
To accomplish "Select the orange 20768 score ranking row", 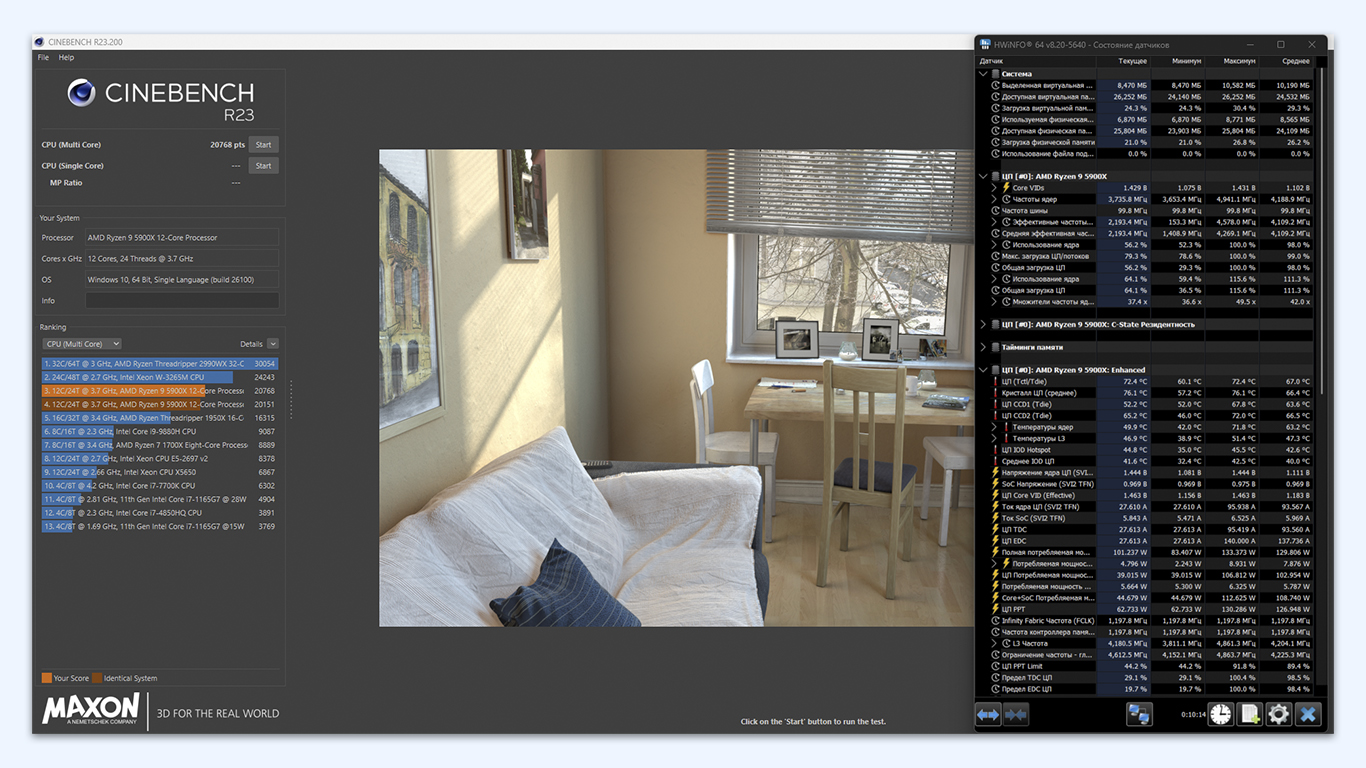I will pyautogui.click(x=160, y=391).
